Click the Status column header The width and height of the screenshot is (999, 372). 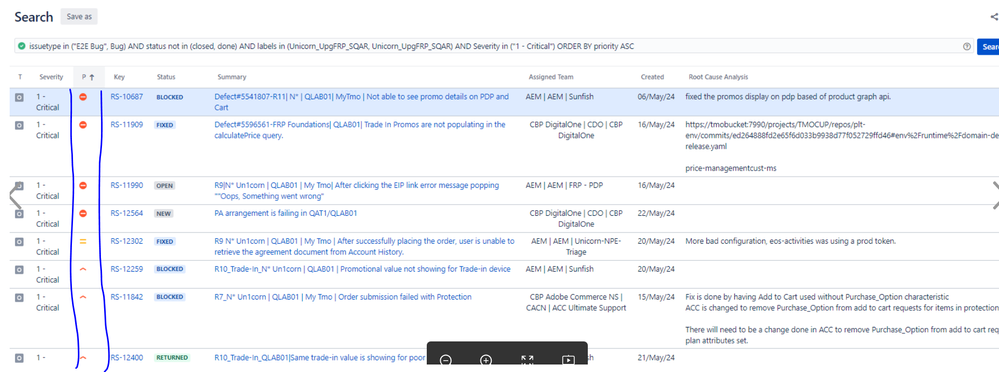coord(166,77)
